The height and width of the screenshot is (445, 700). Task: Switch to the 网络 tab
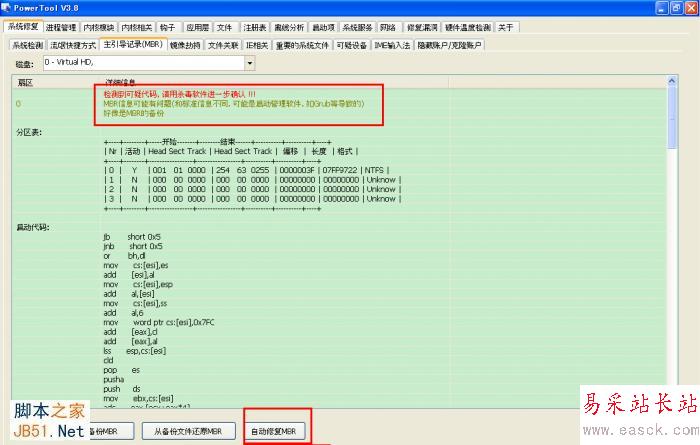click(x=388, y=28)
